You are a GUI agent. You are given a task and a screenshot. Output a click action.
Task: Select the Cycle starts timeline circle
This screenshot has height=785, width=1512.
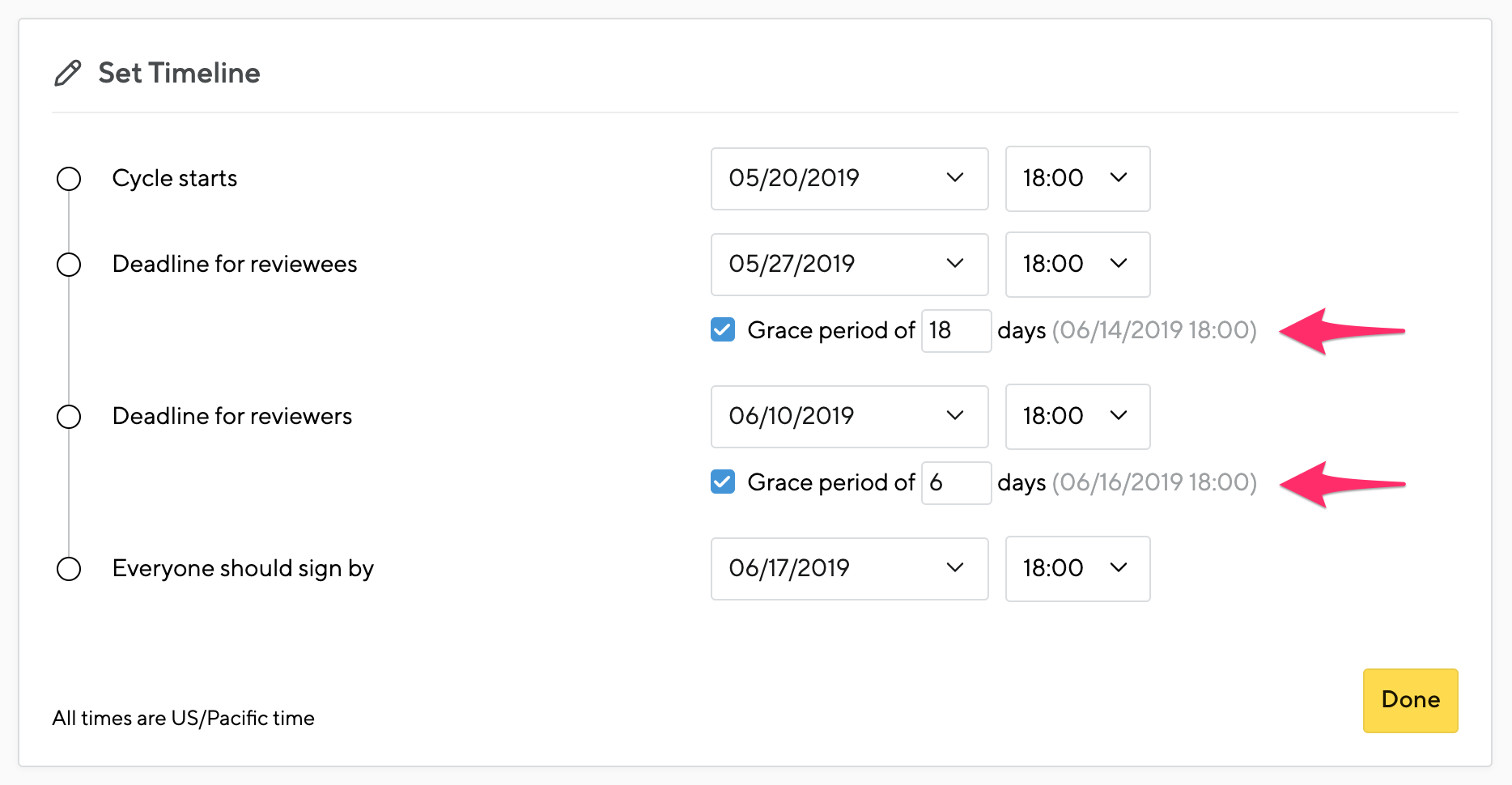70,179
